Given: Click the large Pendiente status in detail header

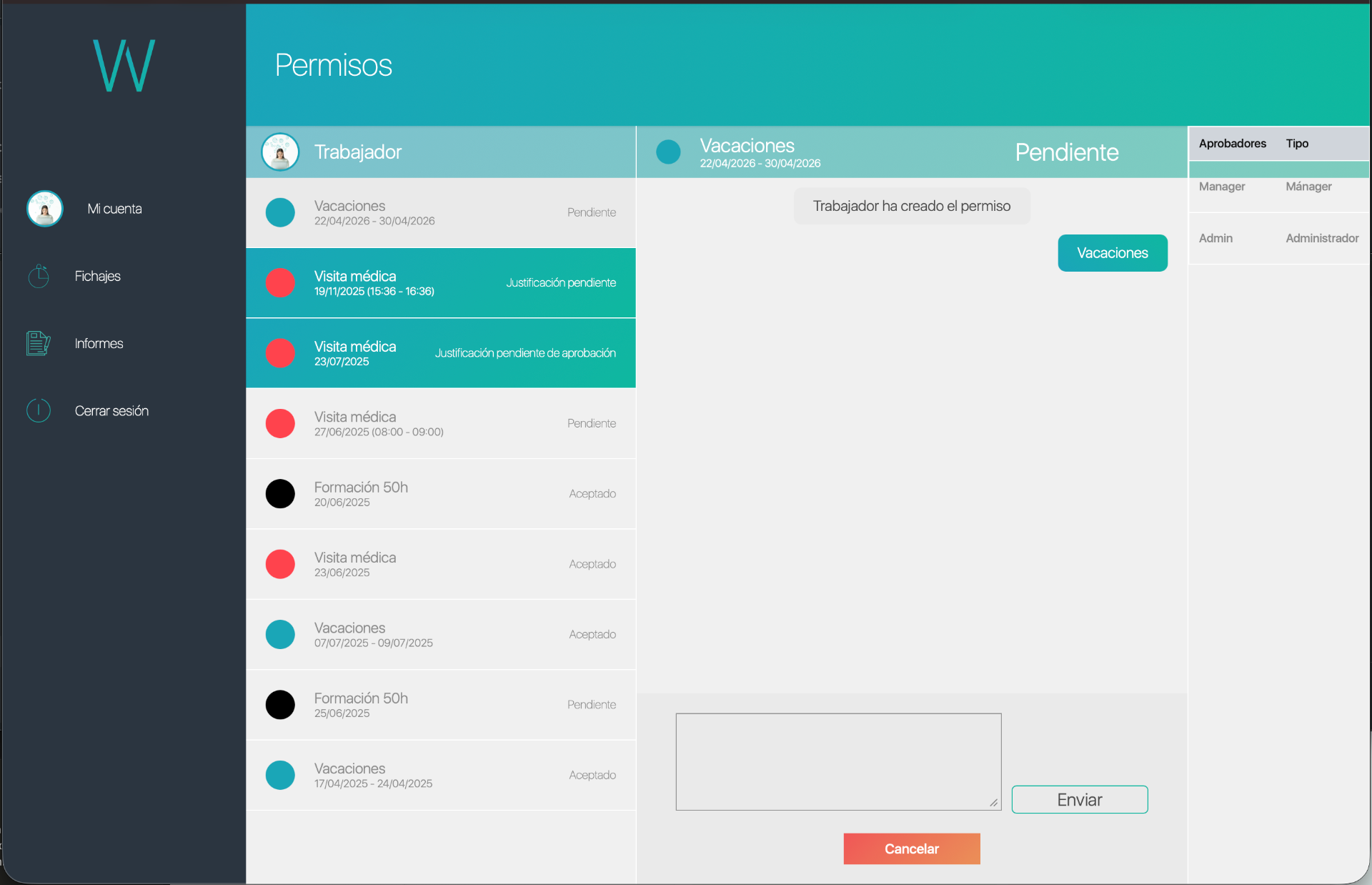Looking at the screenshot, I should 1067,152.
